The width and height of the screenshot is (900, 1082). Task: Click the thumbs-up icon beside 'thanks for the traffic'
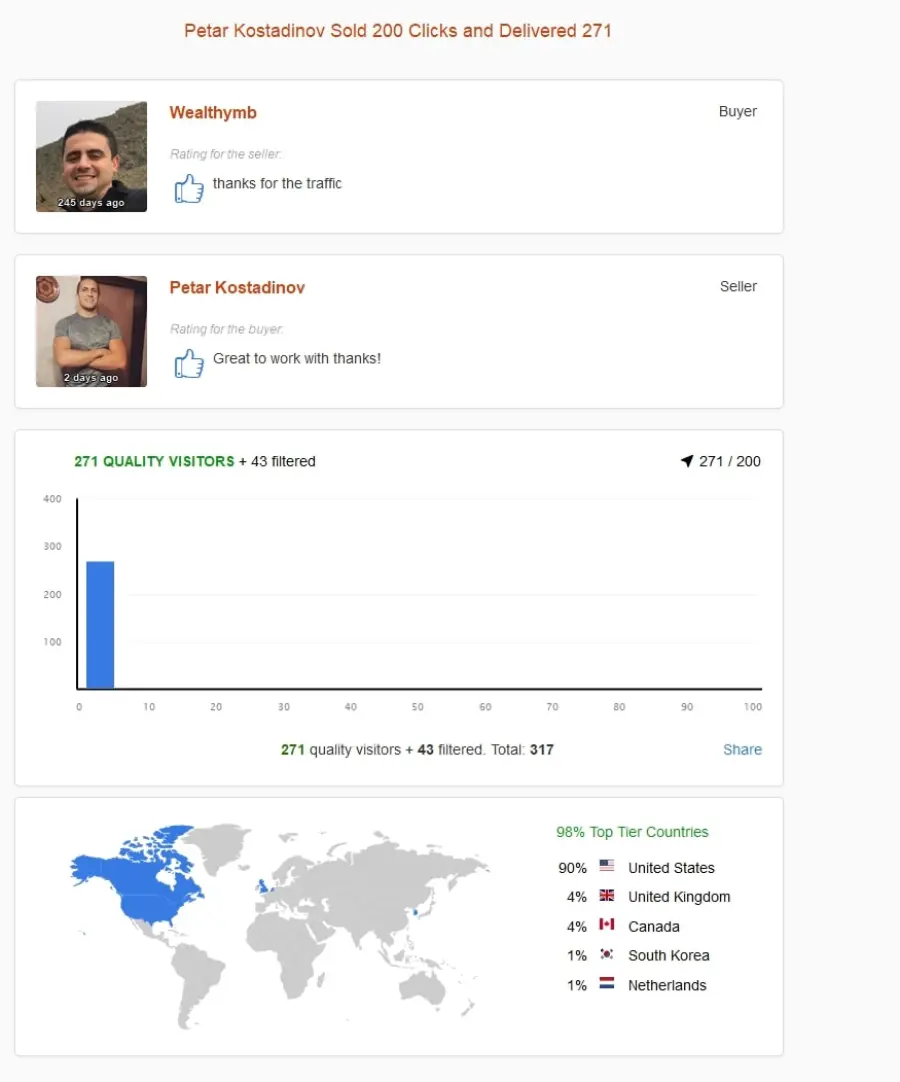188,188
